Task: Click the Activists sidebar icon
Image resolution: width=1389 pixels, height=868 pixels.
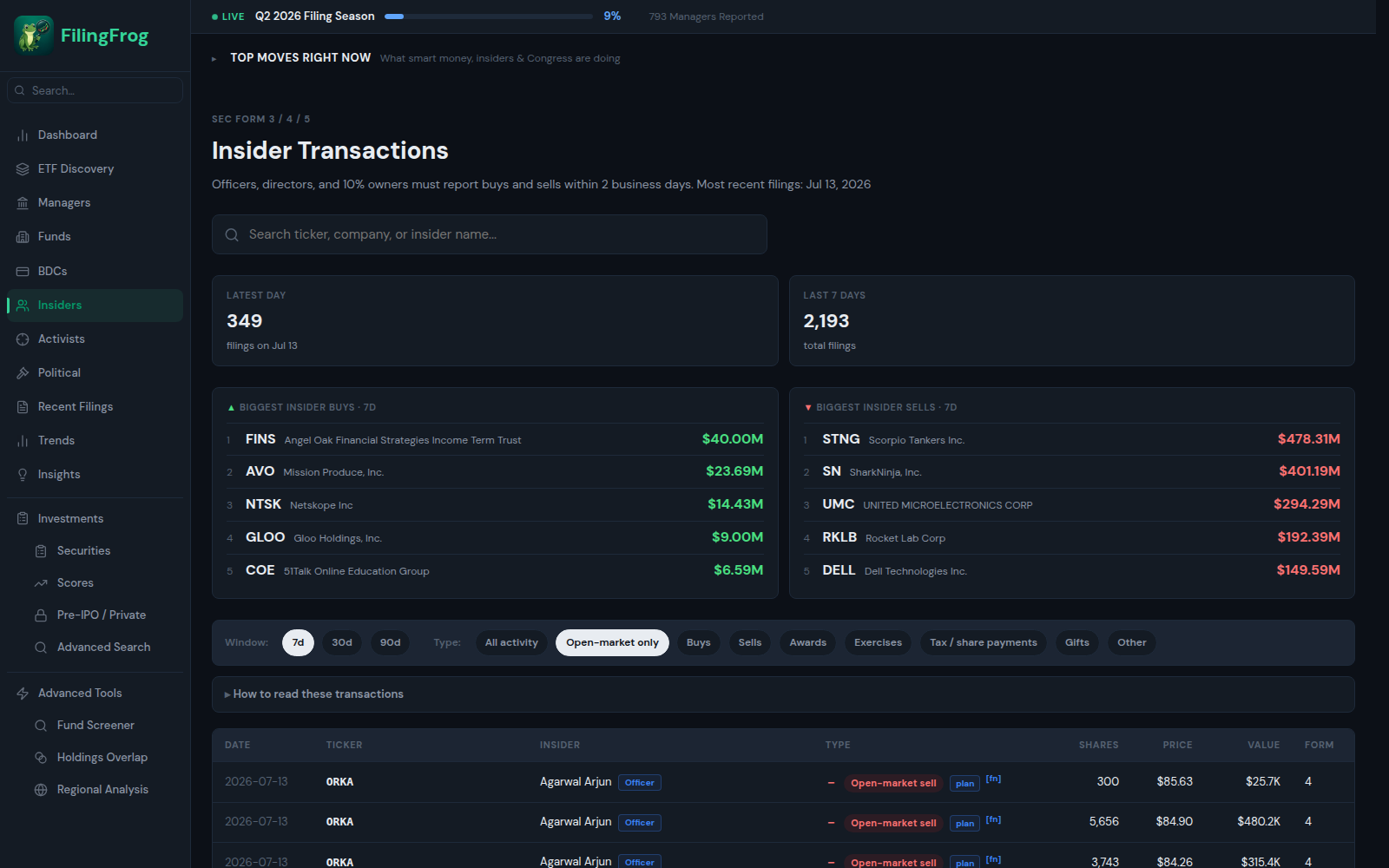Action: [23, 339]
